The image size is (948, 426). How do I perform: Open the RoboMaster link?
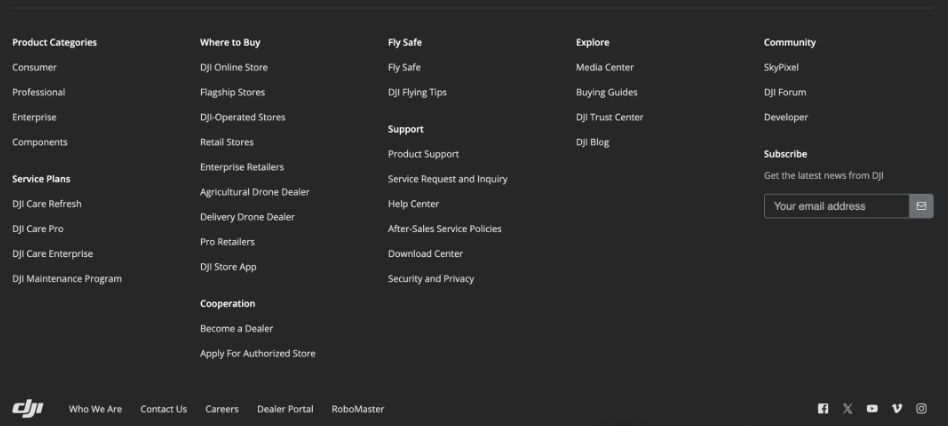point(357,409)
